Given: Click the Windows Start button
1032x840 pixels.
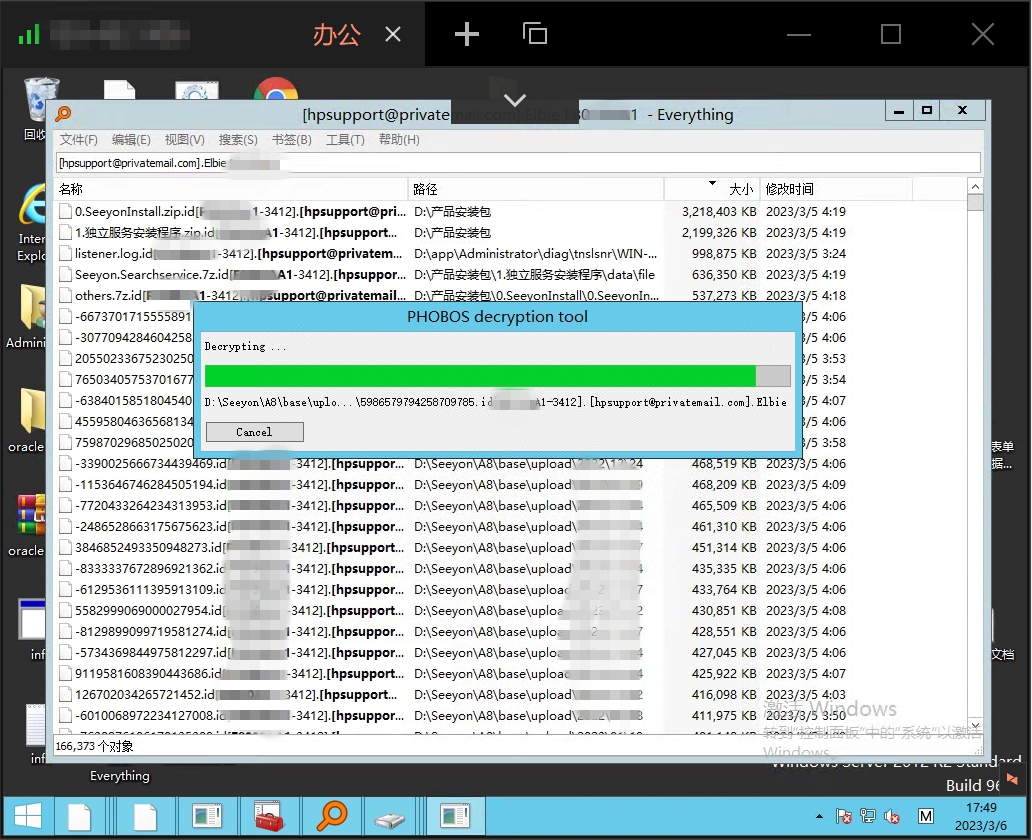Looking at the screenshot, I should [28, 817].
